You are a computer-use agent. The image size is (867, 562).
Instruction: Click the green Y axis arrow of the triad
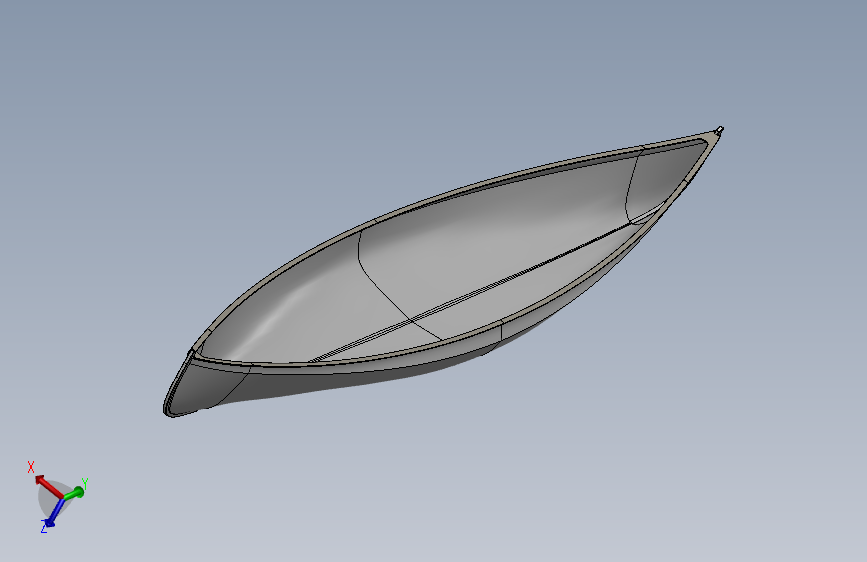(x=74, y=493)
